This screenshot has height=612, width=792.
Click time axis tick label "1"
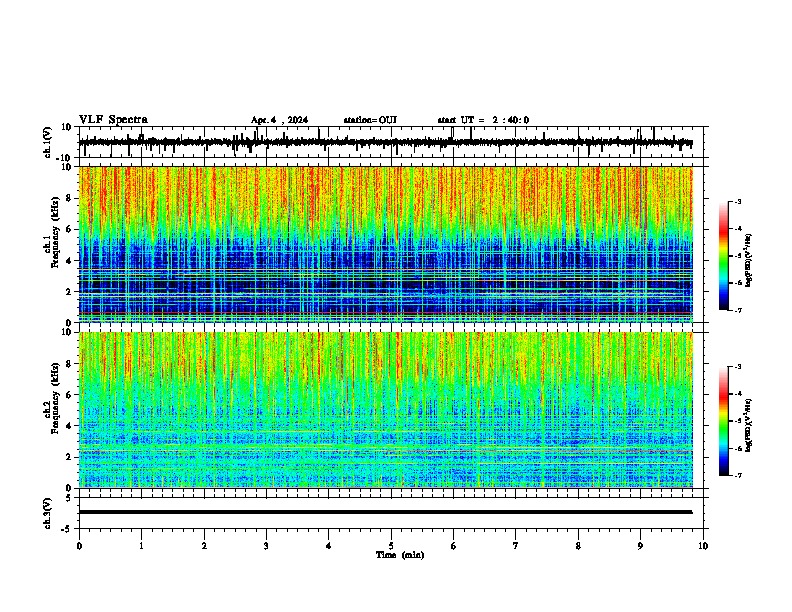(141, 546)
